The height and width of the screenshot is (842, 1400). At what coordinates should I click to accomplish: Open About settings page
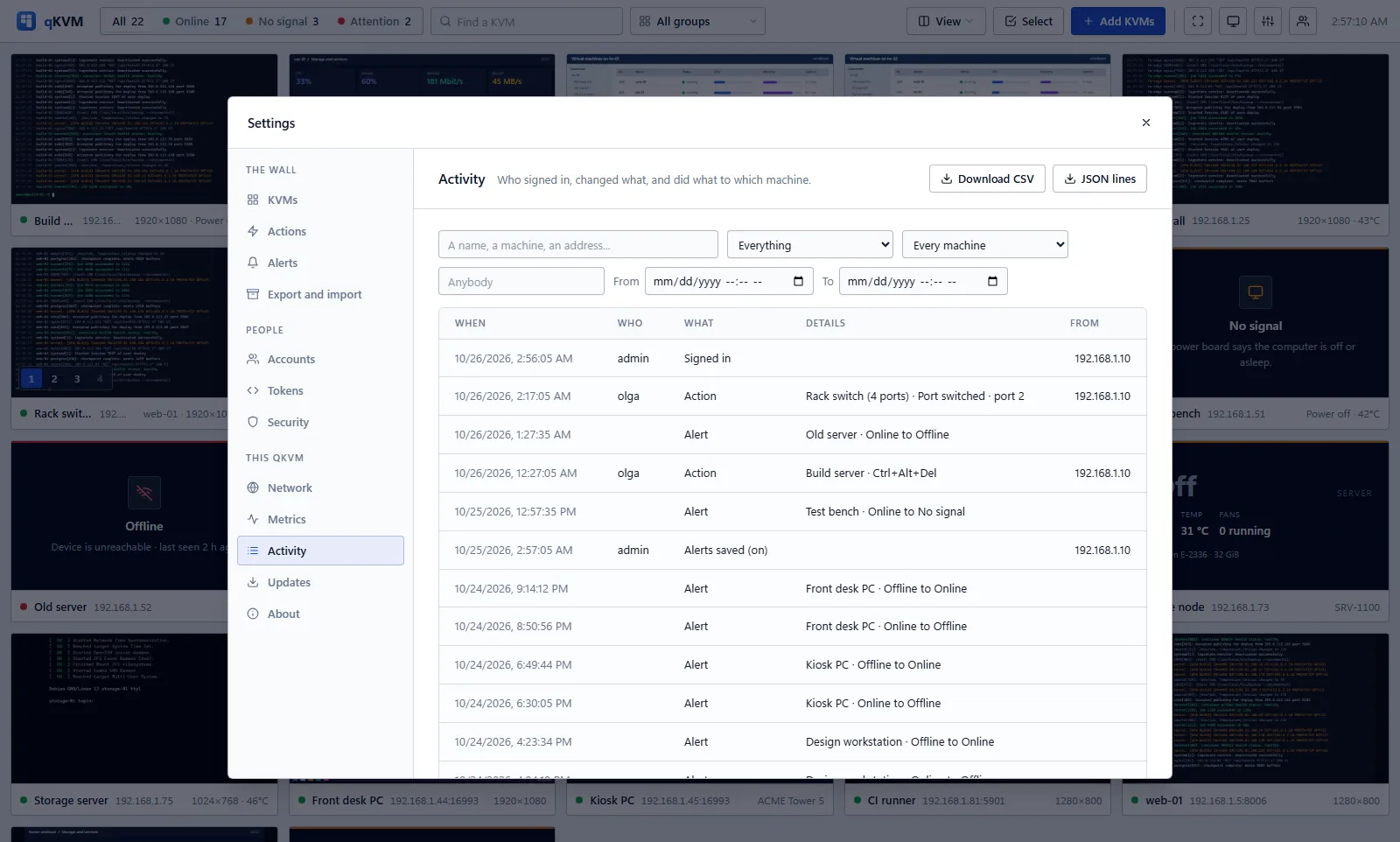320,614
